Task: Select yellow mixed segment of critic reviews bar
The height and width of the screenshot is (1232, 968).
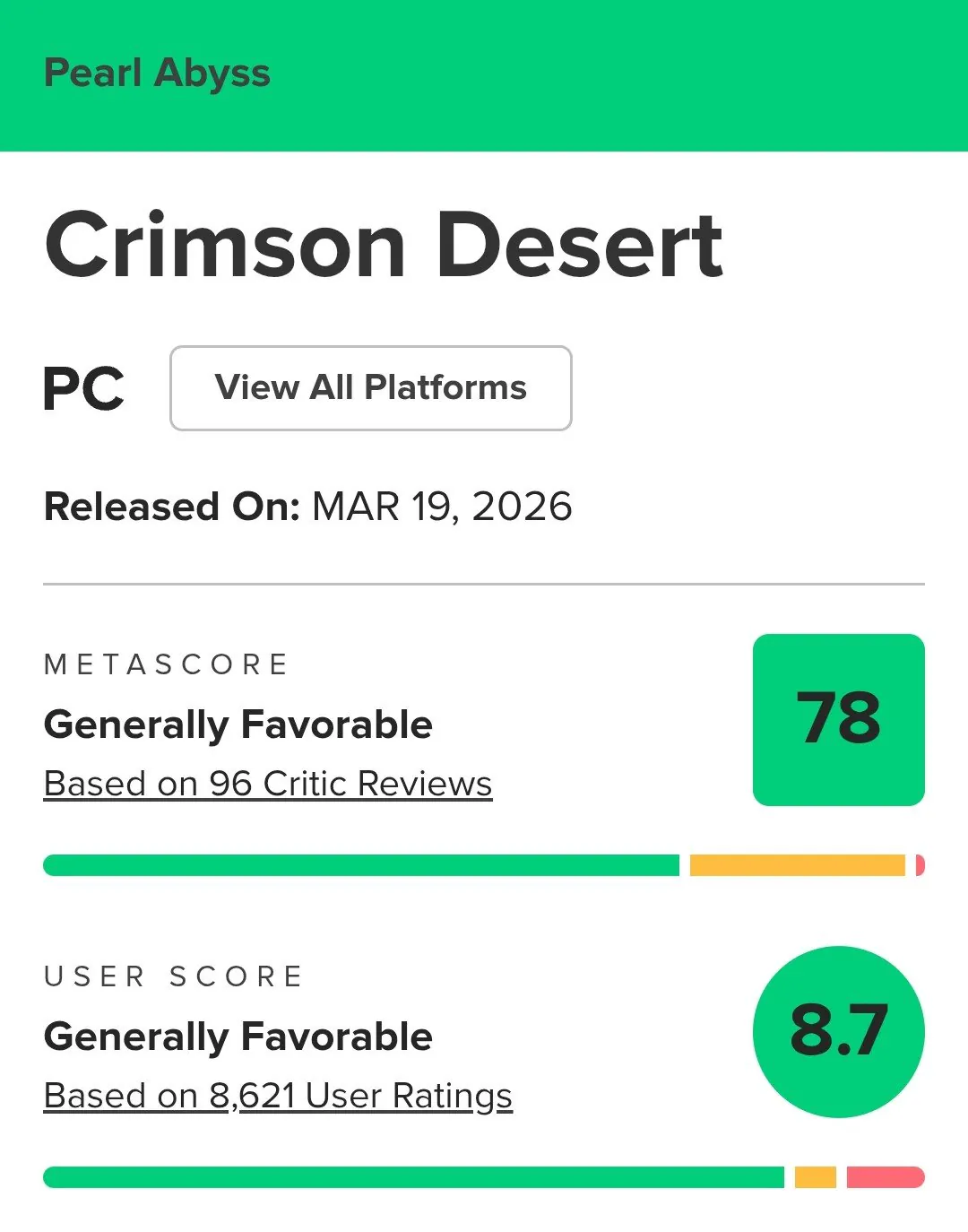Action: coord(797,865)
